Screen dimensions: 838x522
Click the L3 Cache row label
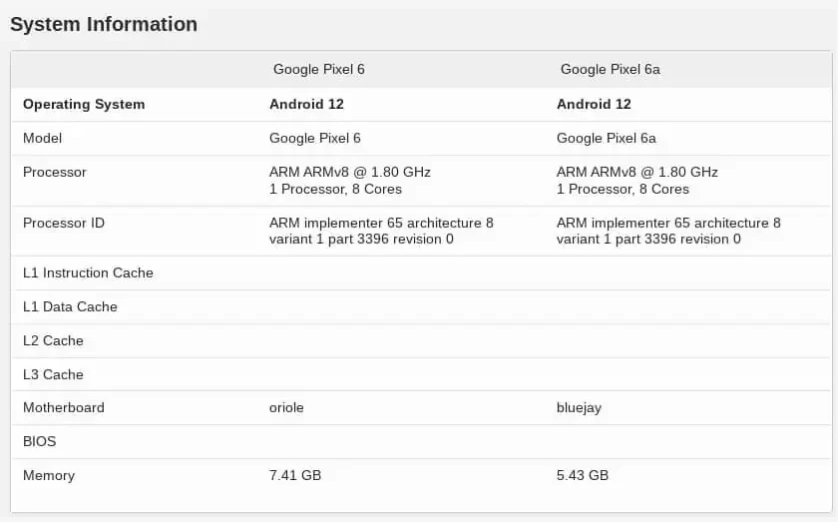[53, 375]
